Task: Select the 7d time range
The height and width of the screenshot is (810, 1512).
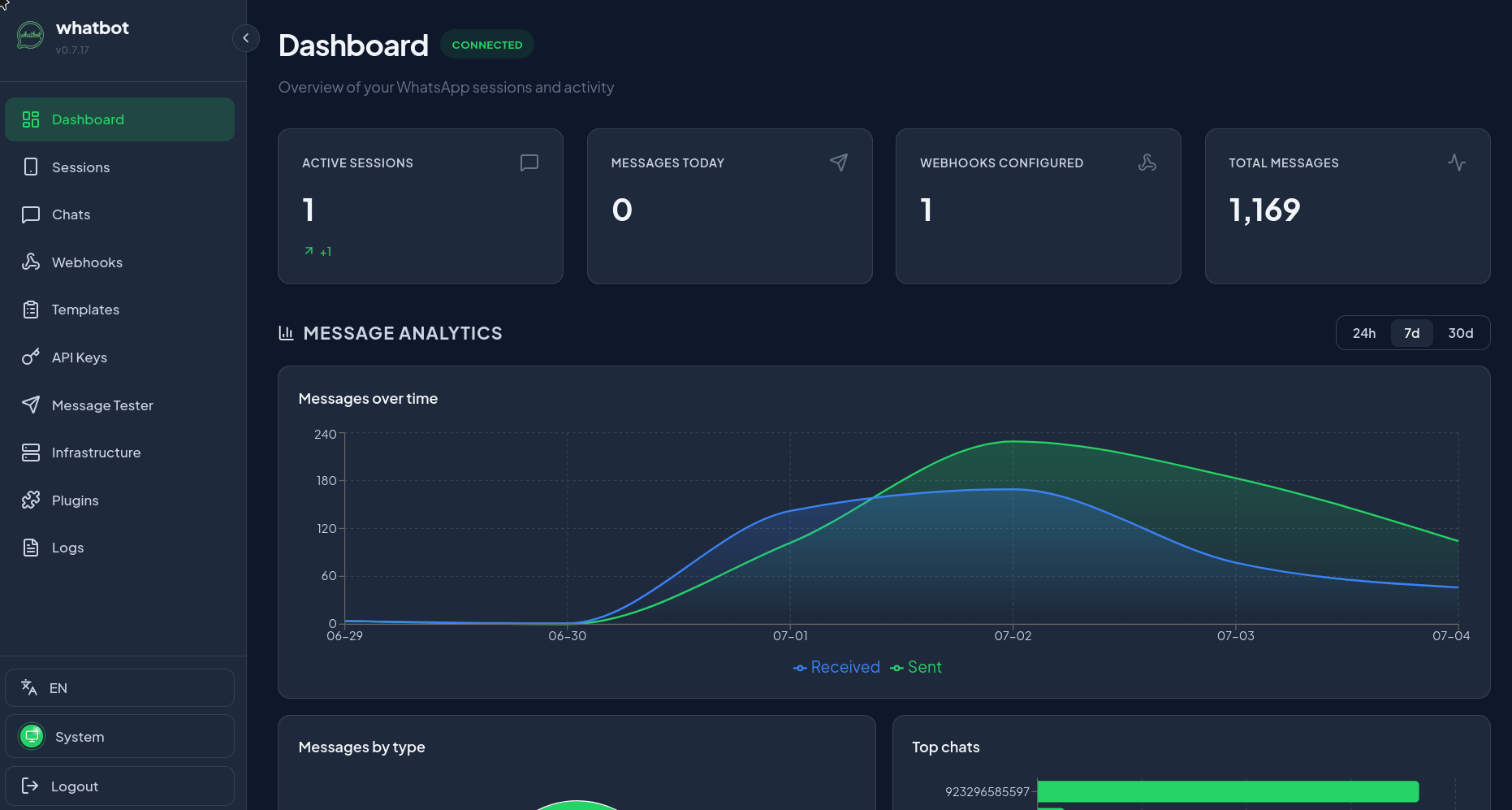Action: tap(1411, 333)
